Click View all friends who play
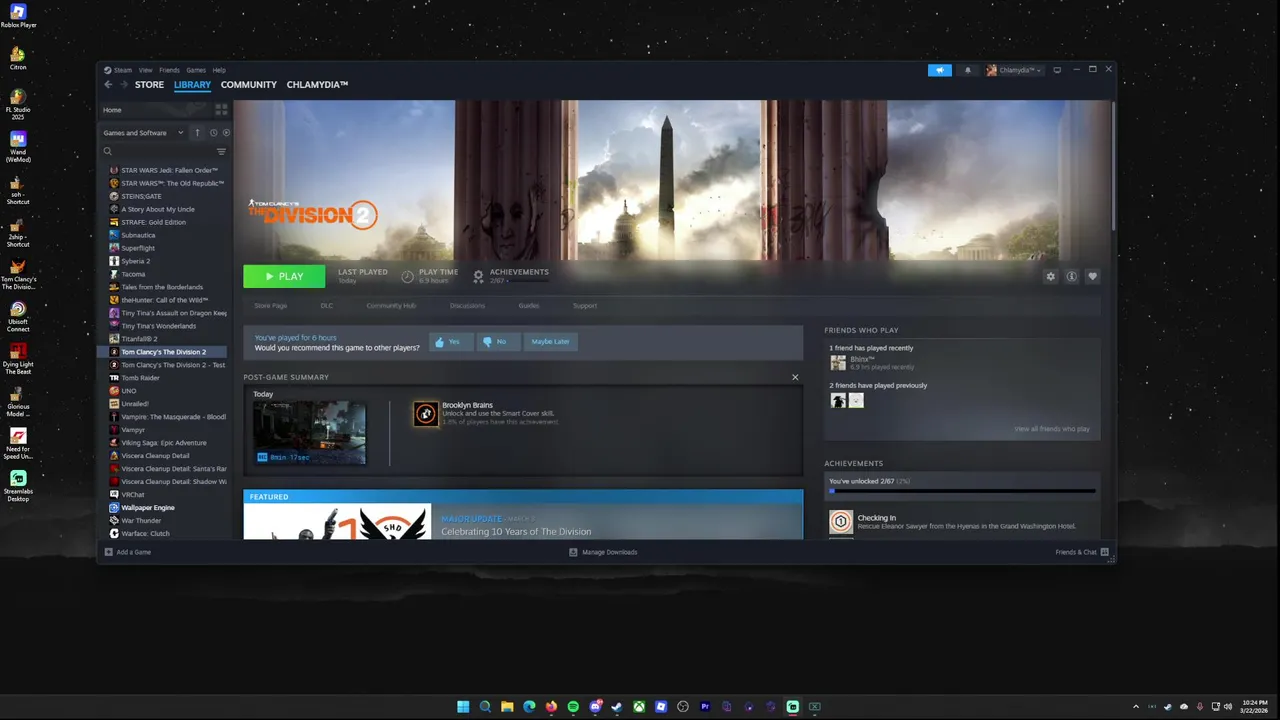Image resolution: width=1280 pixels, height=720 pixels. tap(1052, 429)
